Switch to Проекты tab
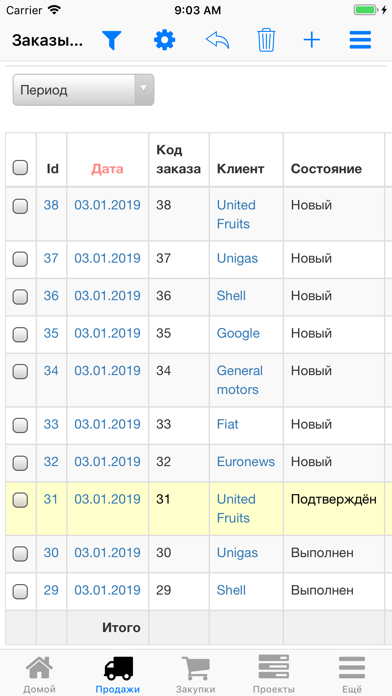The height and width of the screenshot is (696, 392). coord(273,674)
